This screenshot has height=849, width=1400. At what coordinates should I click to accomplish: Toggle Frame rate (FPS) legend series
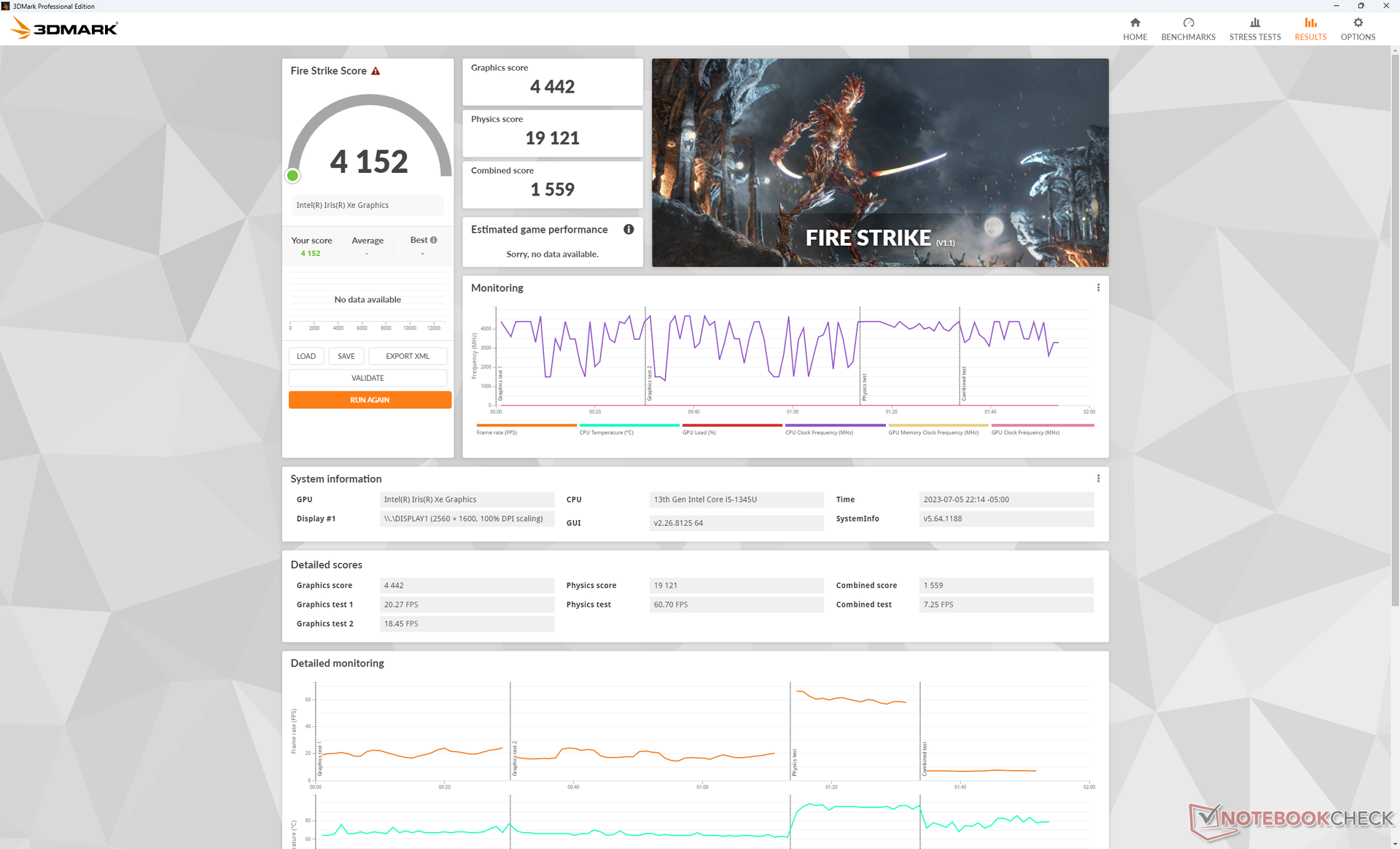(497, 433)
